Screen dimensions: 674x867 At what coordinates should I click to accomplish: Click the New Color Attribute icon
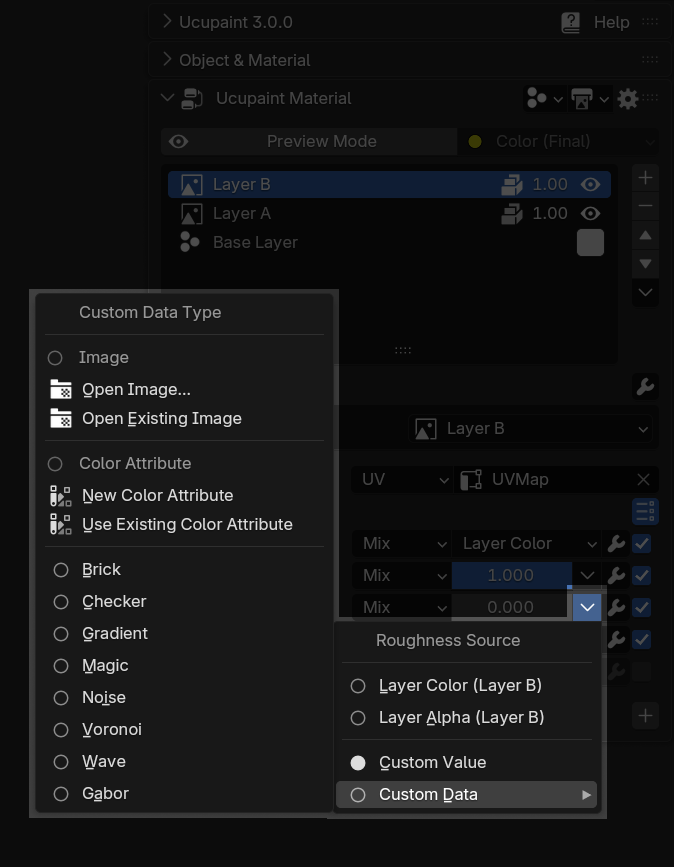click(61, 495)
